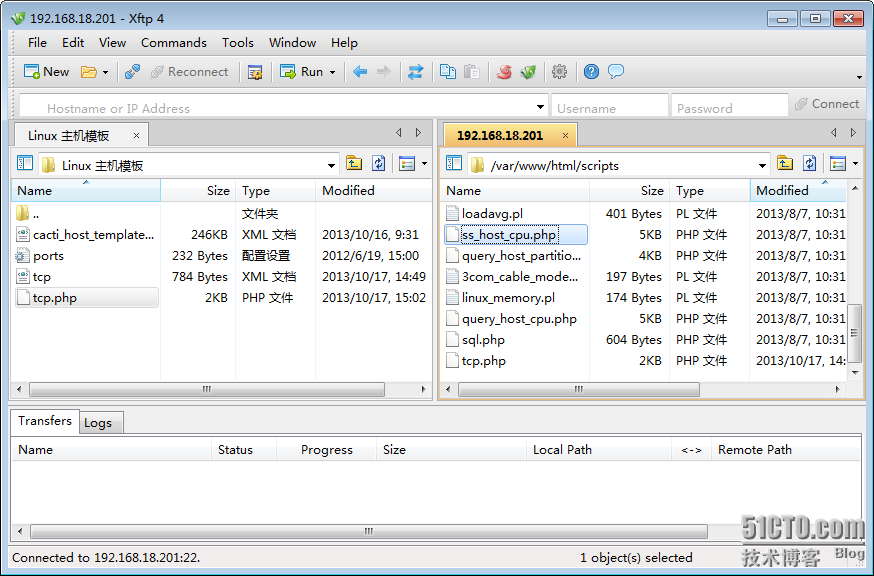This screenshot has height=576, width=874.
Task: Click the connect link icon
Action: pyautogui.click(x=132, y=72)
